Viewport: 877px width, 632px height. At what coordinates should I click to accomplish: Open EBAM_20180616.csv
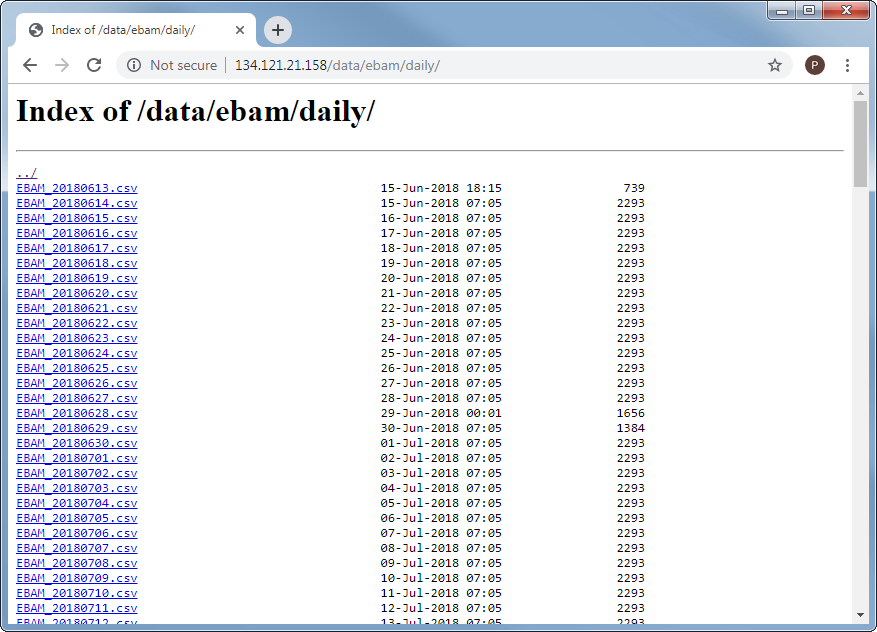pyautogui.click(x=77, y=233)
